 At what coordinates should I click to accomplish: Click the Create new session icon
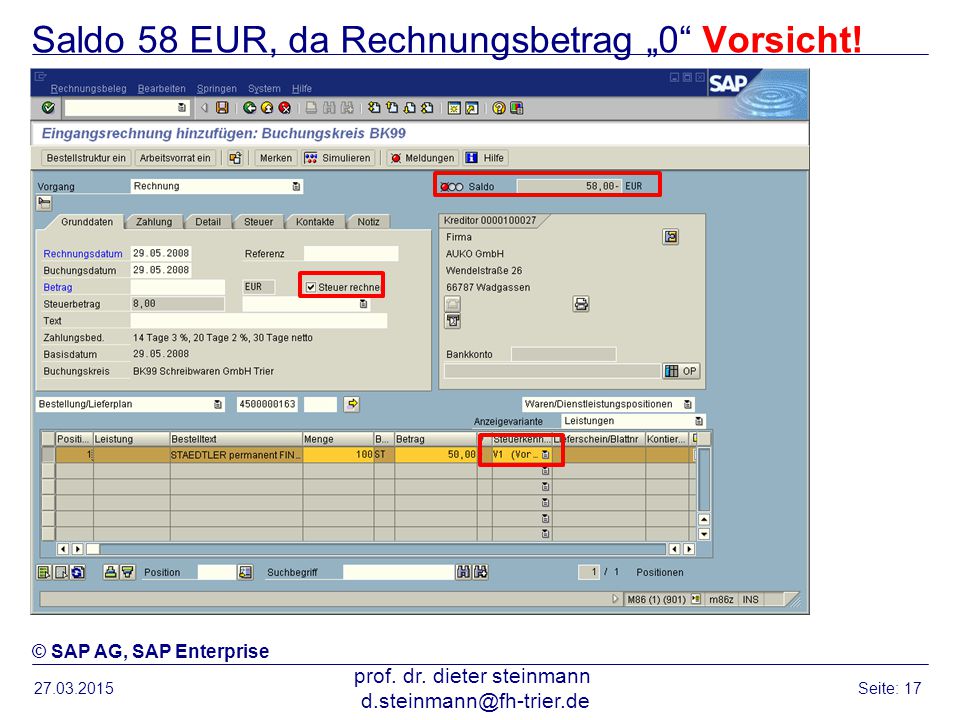click(454, 108)
